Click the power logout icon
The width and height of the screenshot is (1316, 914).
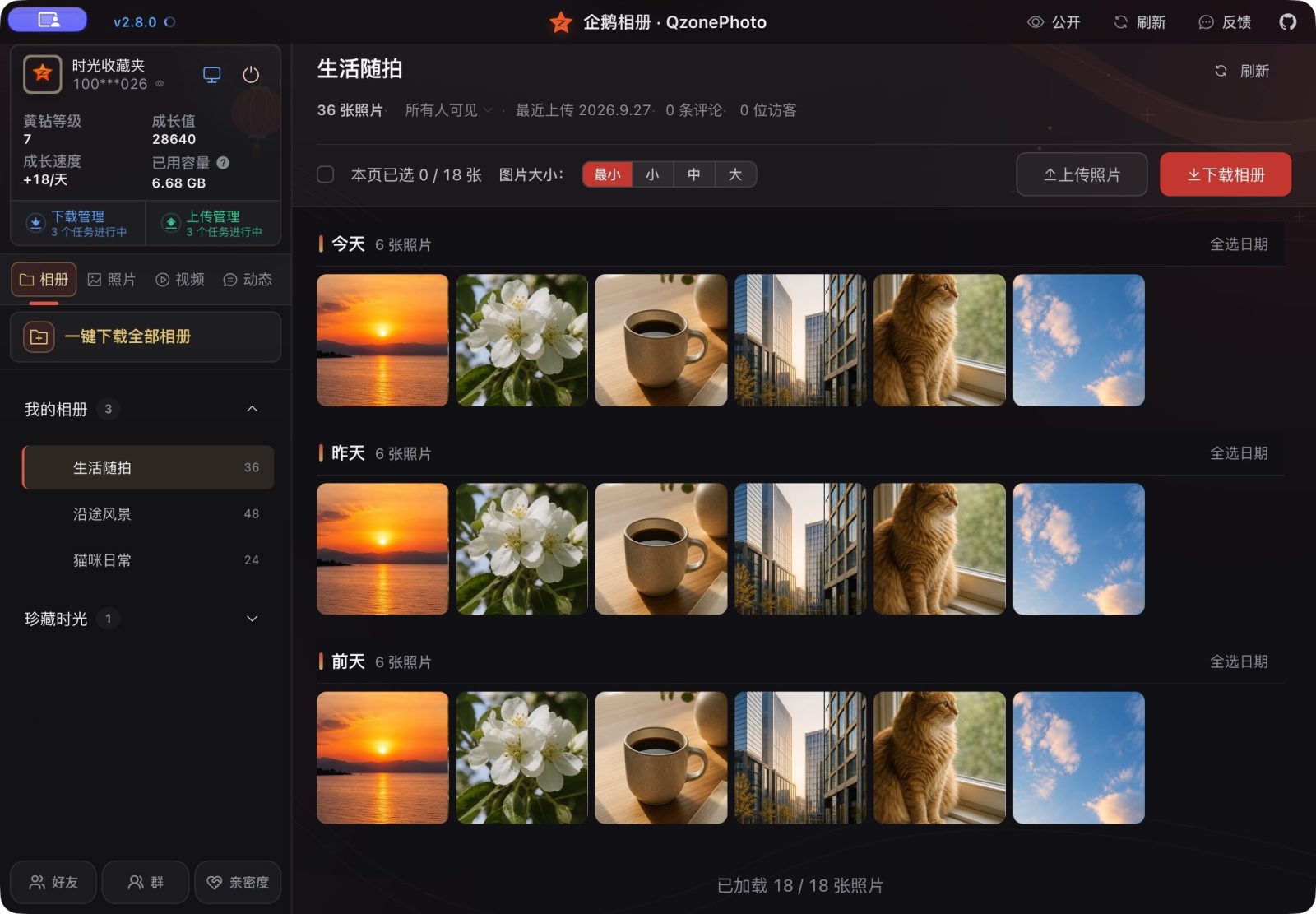click(x=251, y=75)
